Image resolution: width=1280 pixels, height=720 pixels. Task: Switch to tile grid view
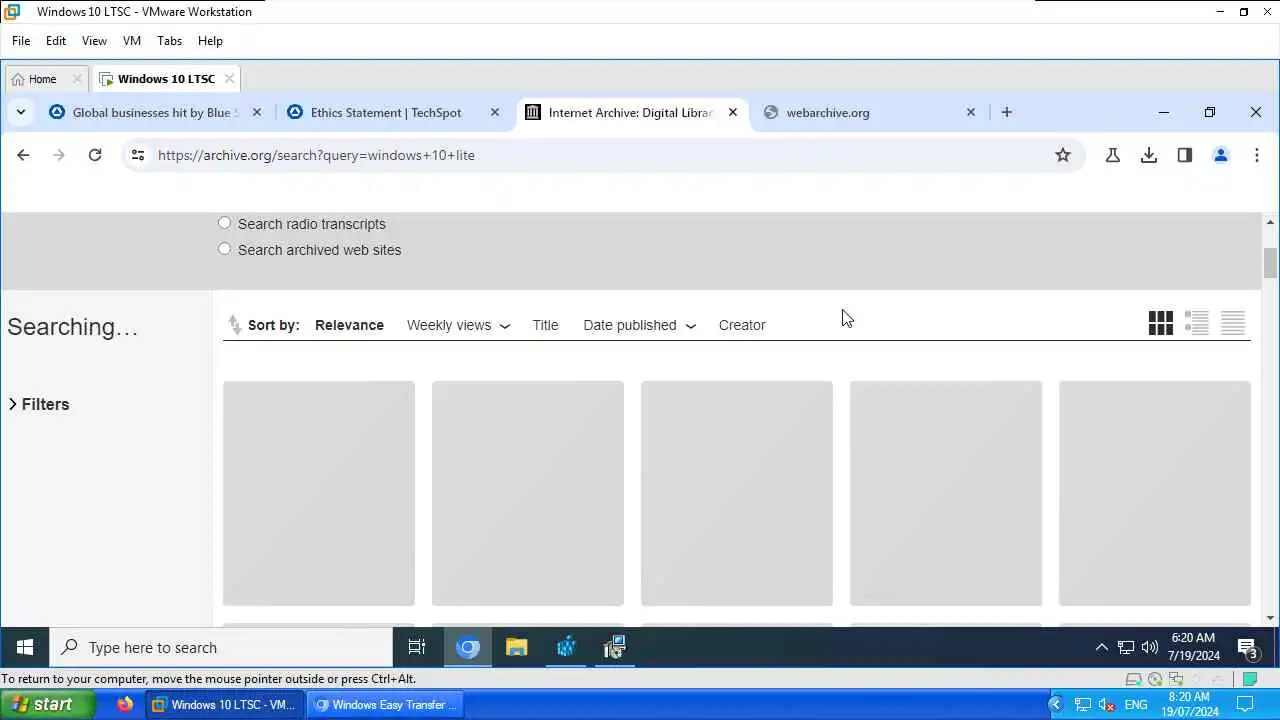[1161, 322]
